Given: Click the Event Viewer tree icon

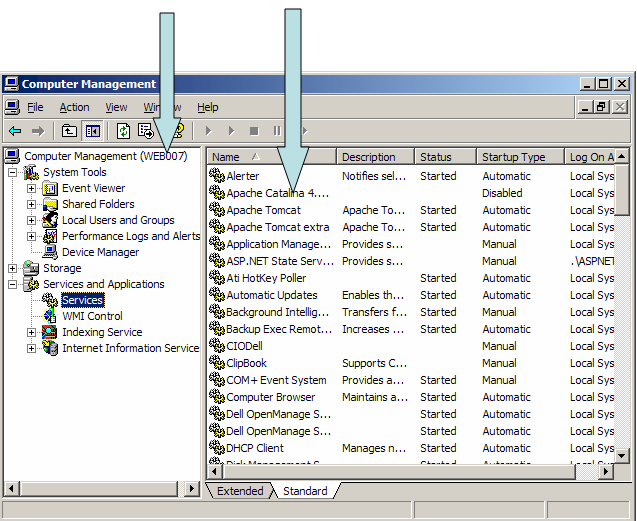Looking at the screenshot, I should [x=50, y=188].
